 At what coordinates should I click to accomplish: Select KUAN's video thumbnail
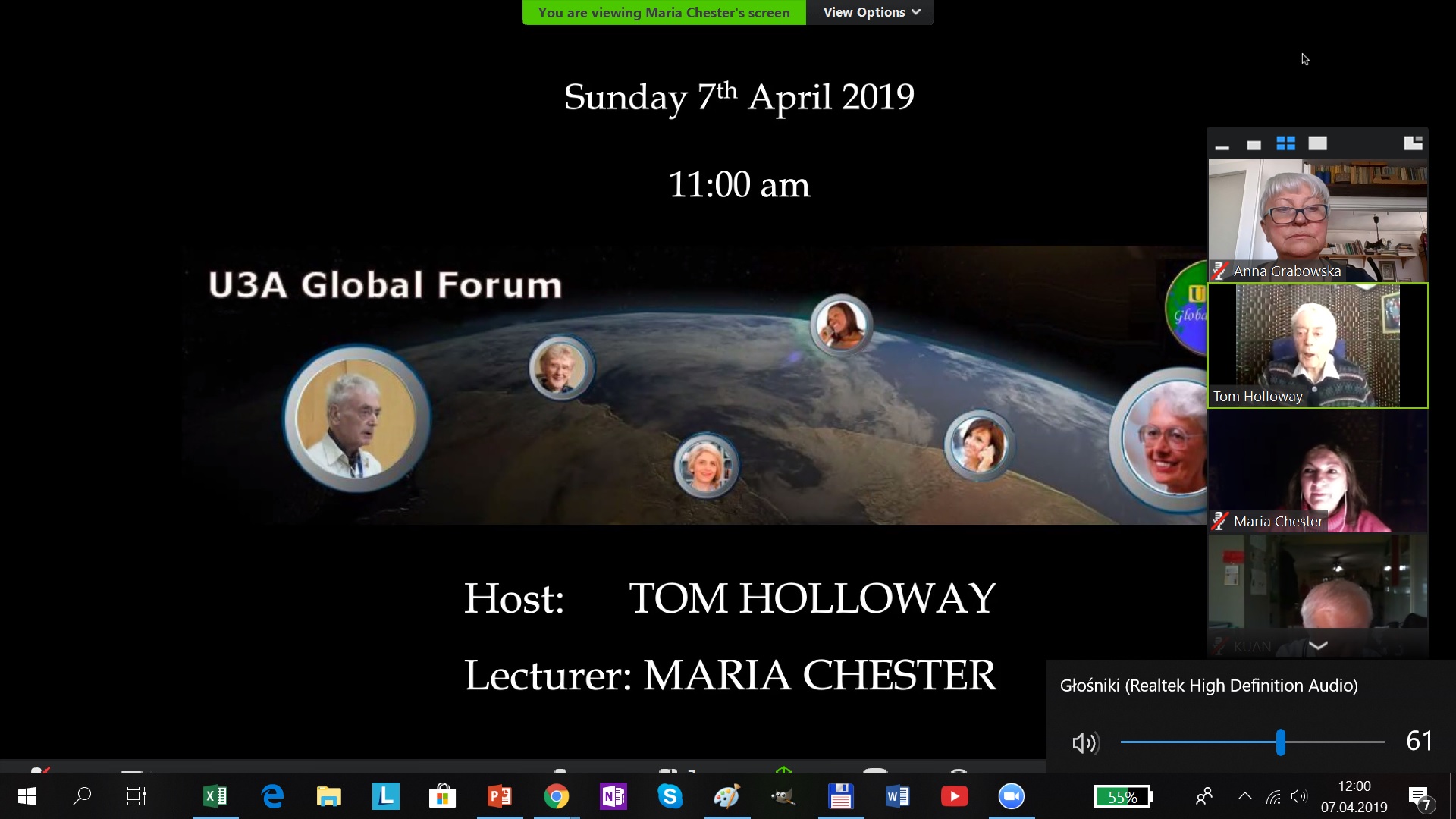[1318, 595]
